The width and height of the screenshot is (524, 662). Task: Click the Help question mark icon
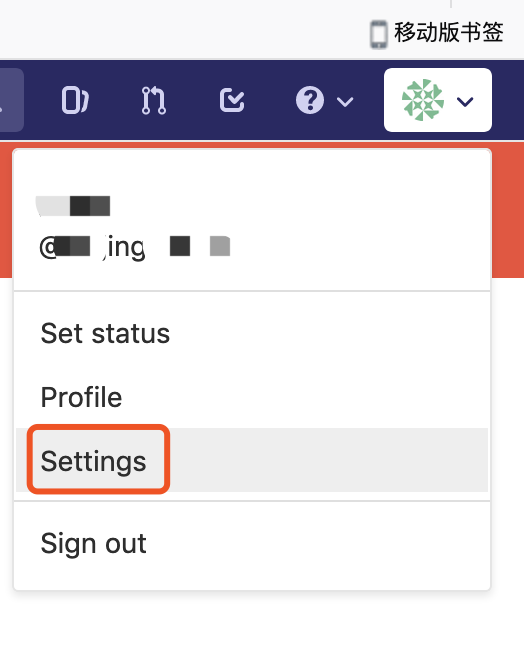(310, 100)
